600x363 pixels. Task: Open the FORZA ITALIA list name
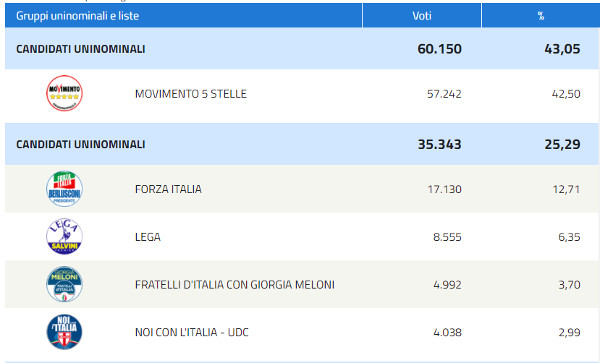(x=168, y=189)
